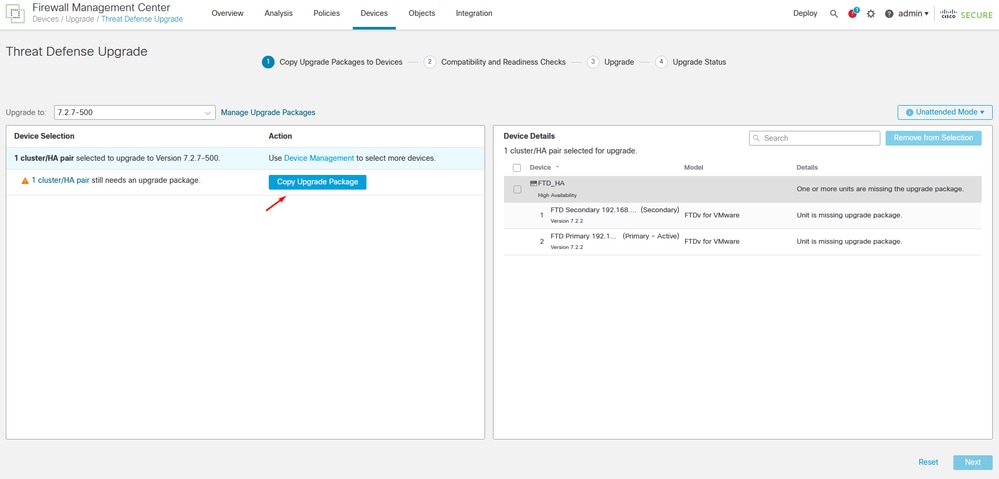Open the Integration menu
Screen dimensions: 999x479
point(474,13)
